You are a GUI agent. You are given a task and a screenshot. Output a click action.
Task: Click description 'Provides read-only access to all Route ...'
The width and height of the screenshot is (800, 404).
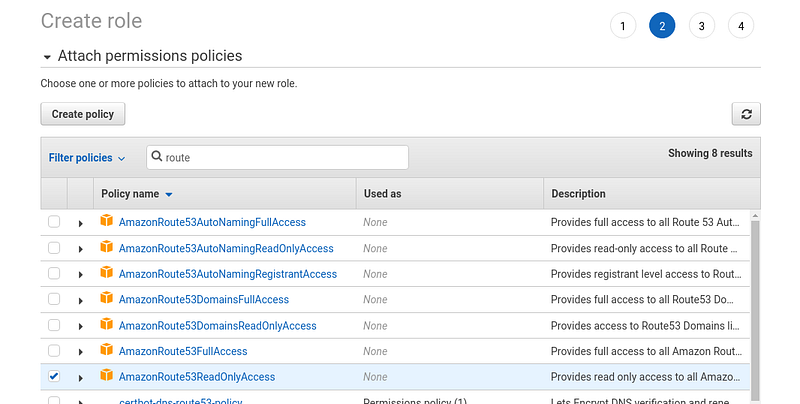click(644, 248)
